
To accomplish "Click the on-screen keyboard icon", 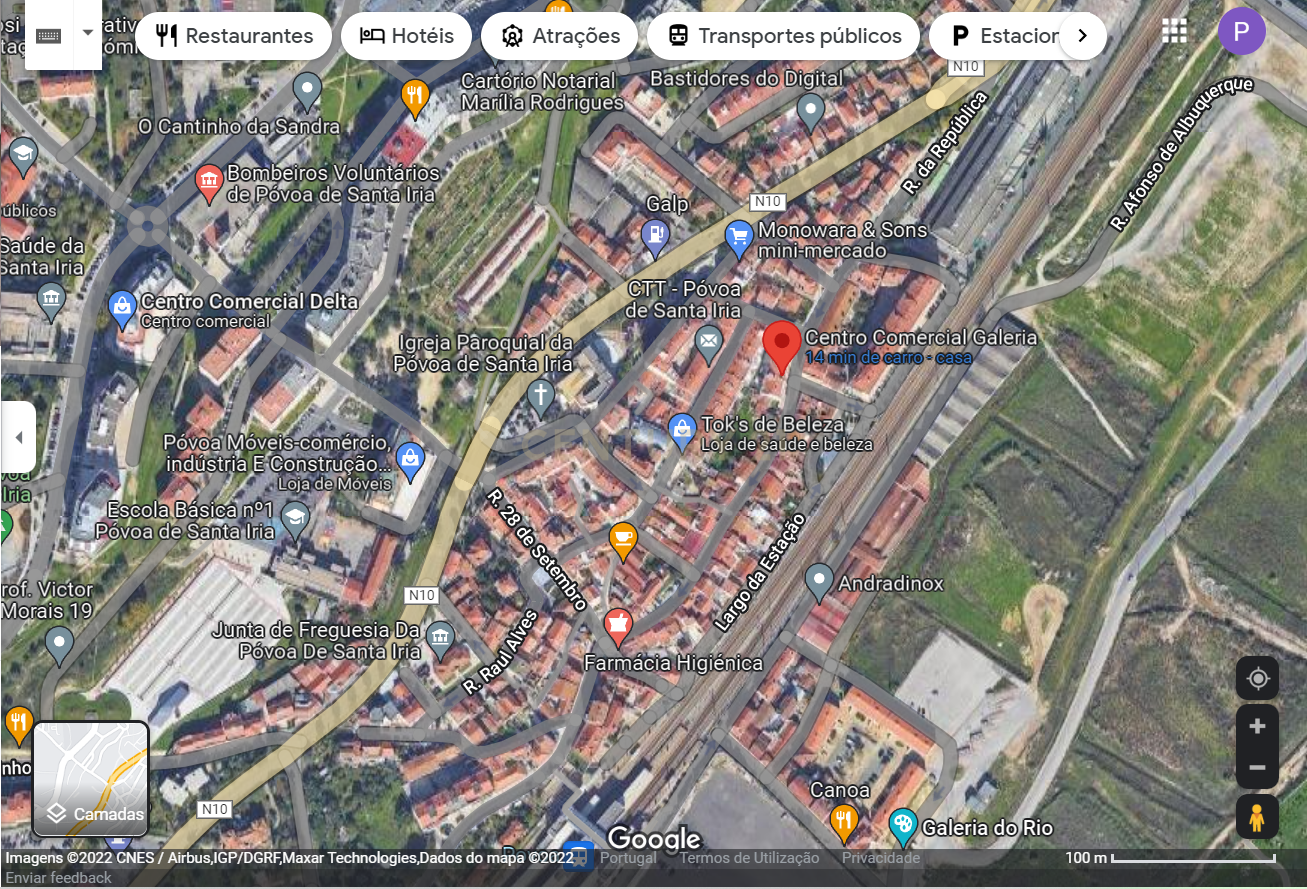I will (49, 35).
